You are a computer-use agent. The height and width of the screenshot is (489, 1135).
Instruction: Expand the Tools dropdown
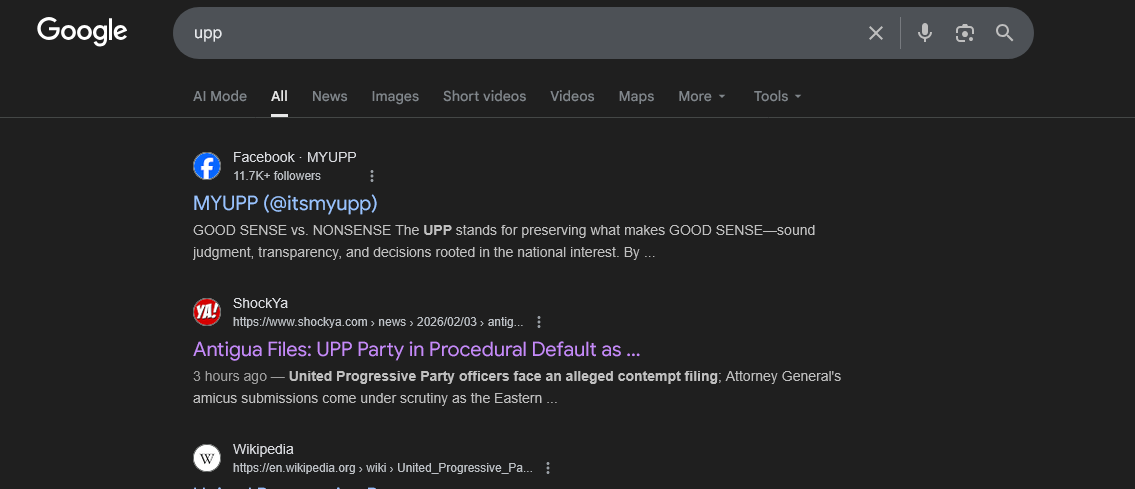777,96
